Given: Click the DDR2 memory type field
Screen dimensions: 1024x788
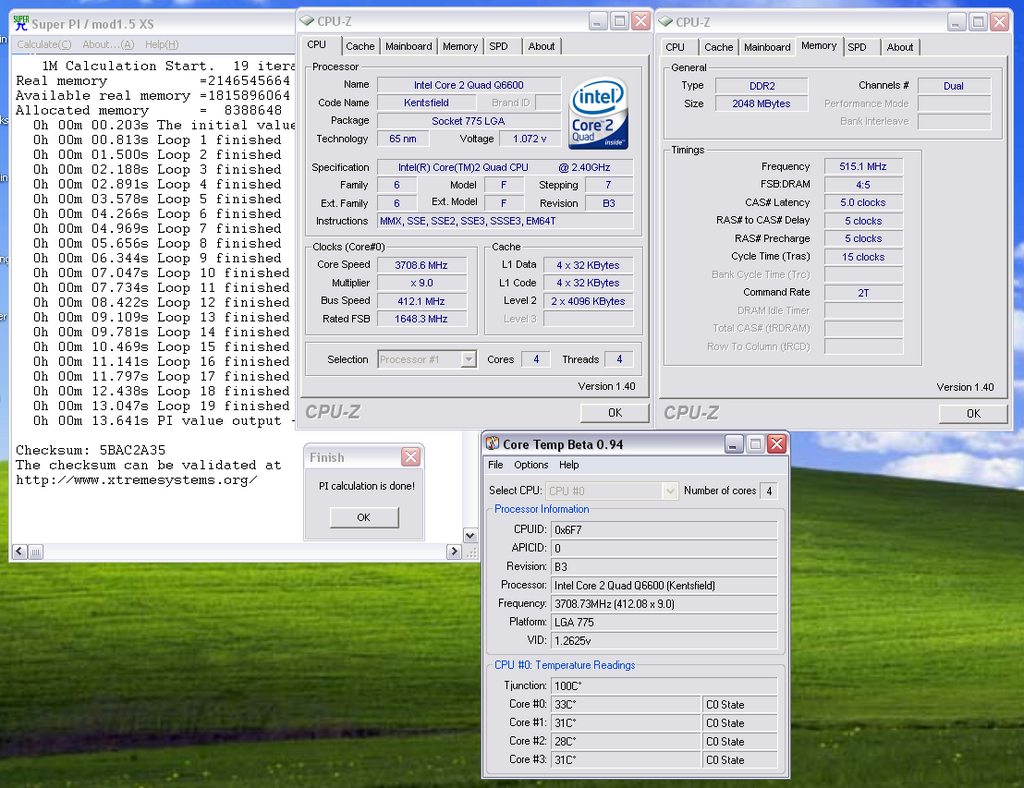Looking at the screenshot, I should (x=761, y=86).
